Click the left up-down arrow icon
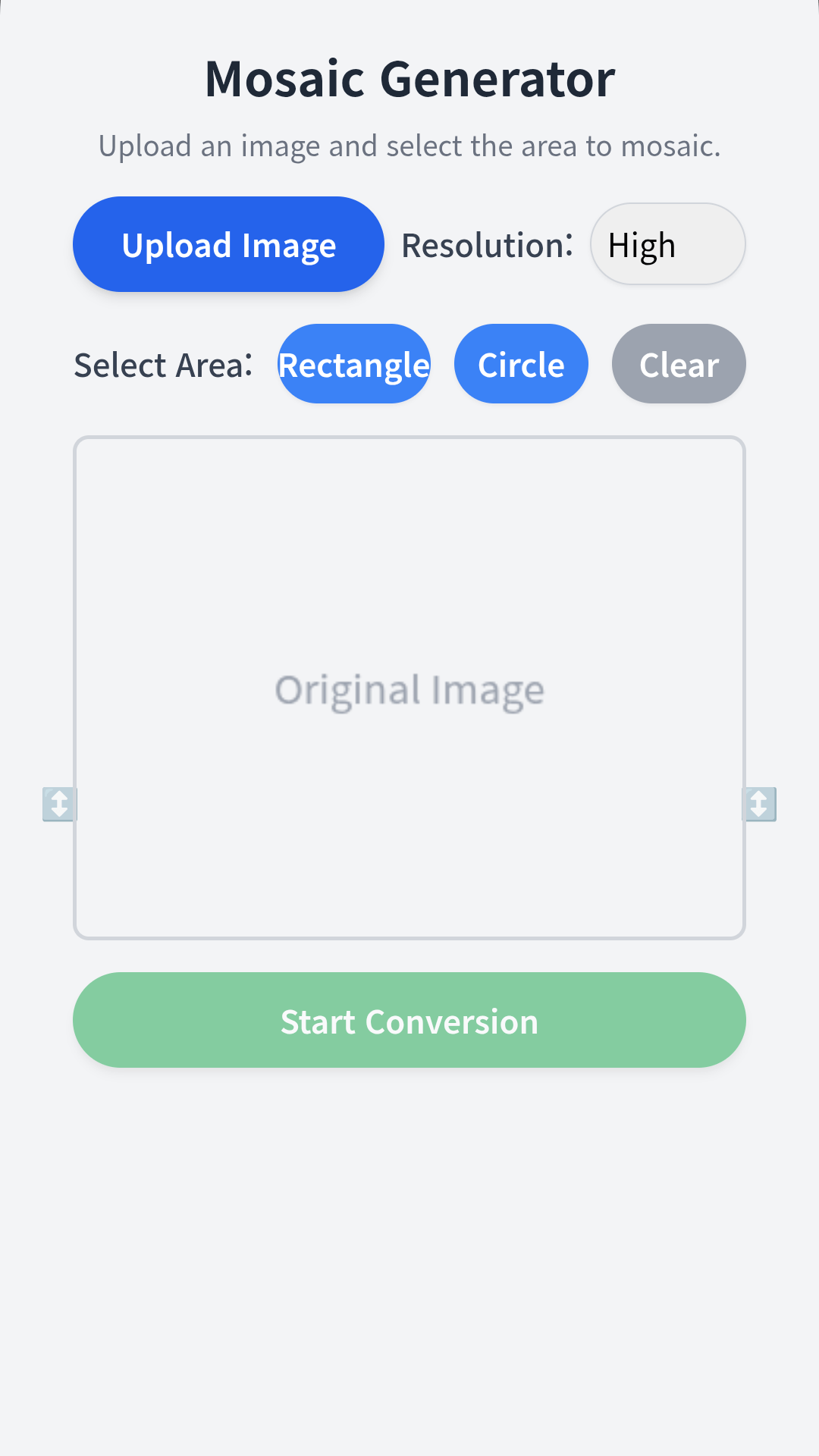Viewport: 819px width, 1456px height. click(58, 804)
